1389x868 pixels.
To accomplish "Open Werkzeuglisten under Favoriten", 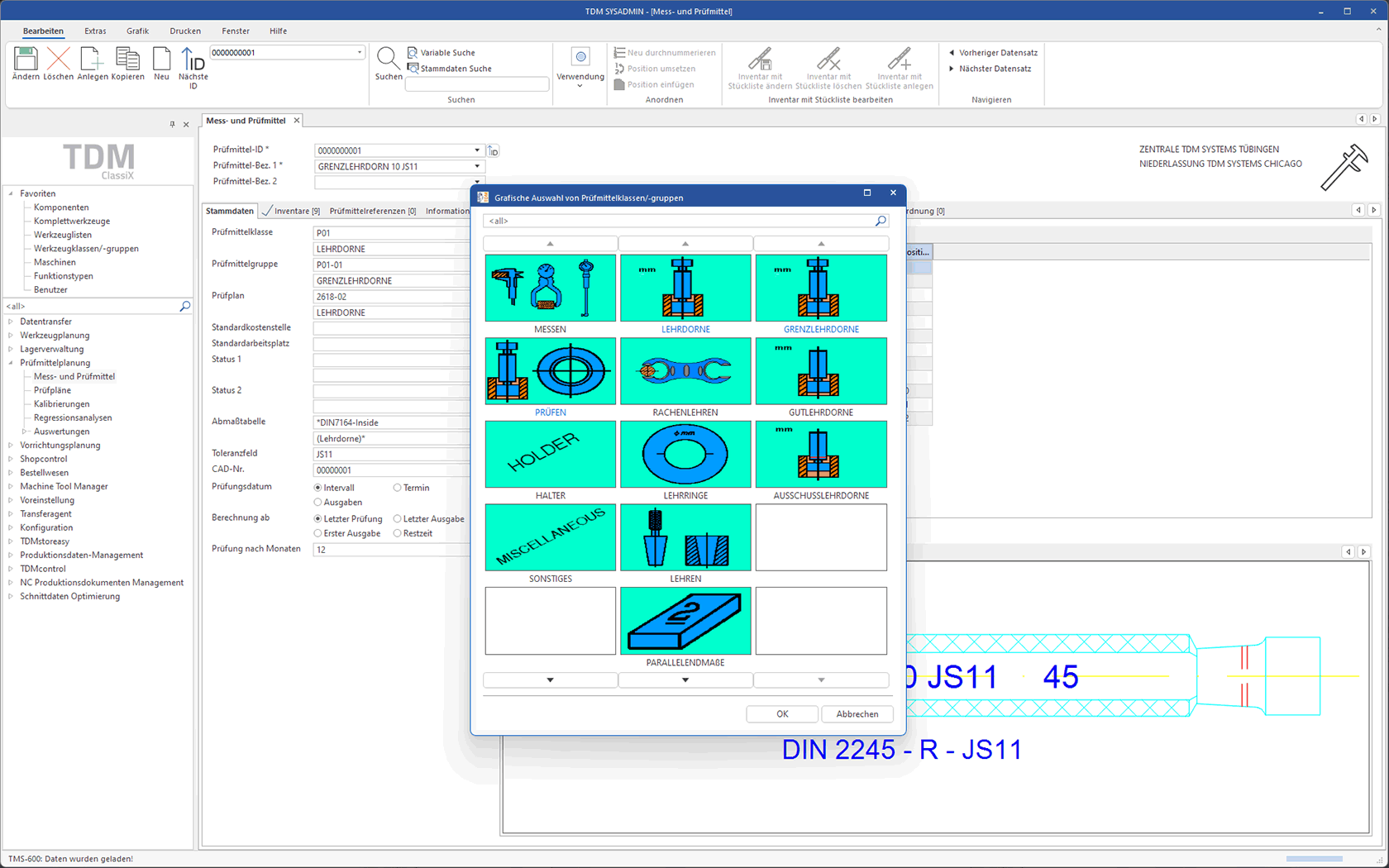I will (x=63, y=235).
